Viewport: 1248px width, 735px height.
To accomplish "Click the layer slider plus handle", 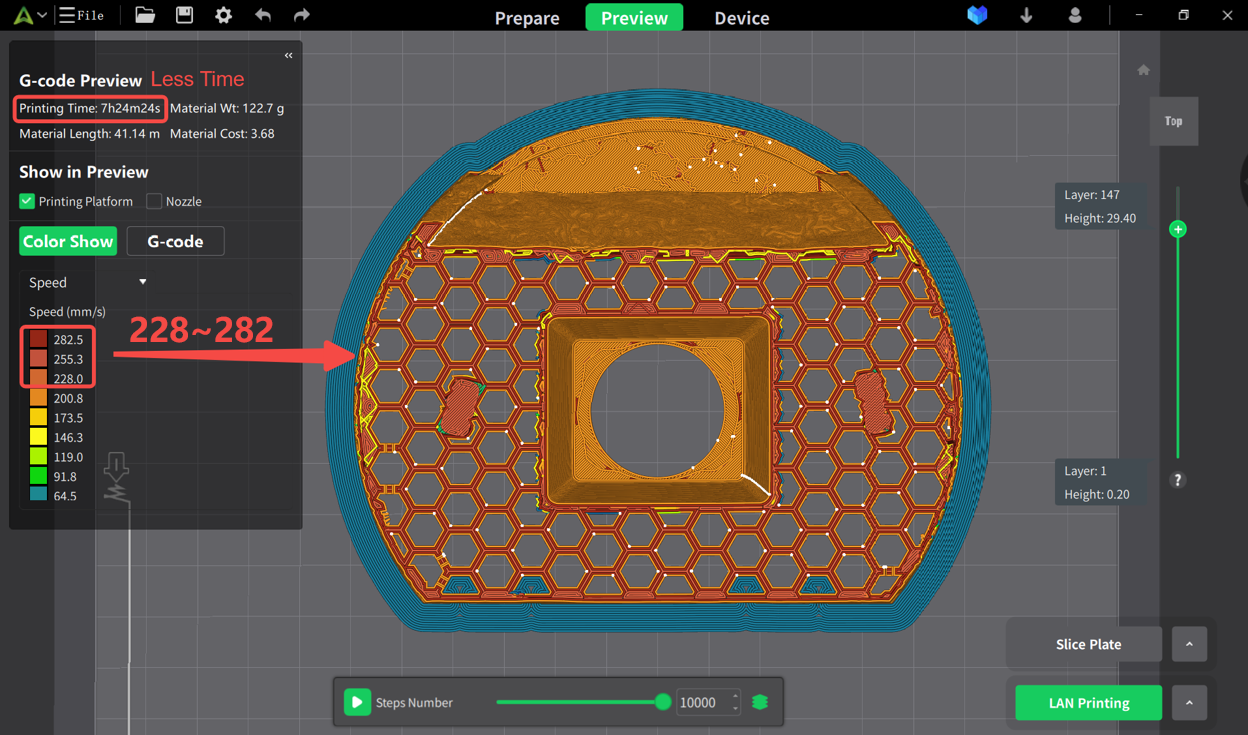I will point(1178,229).
